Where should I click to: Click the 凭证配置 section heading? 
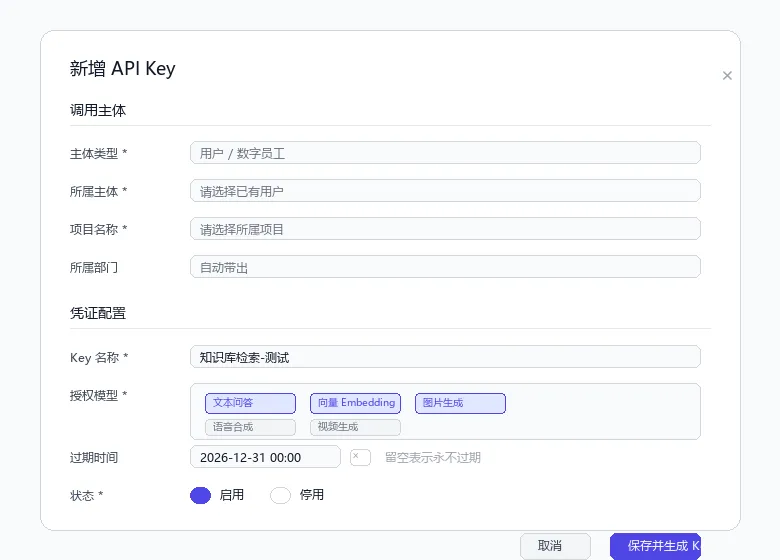[x=98, y=313]
